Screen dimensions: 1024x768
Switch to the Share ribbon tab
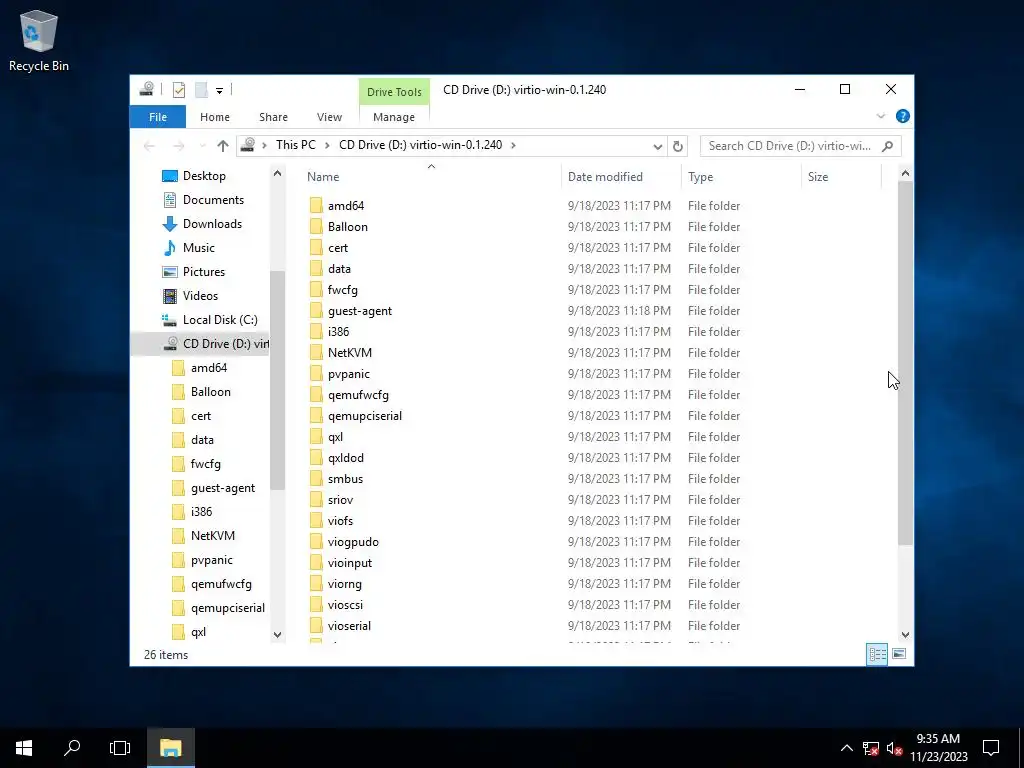point(273,117)
